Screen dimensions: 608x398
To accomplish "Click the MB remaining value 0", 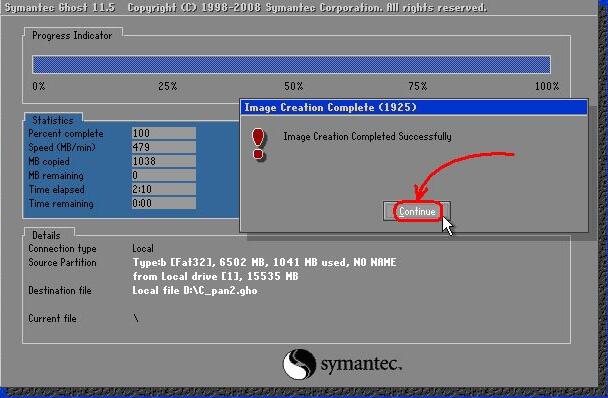I will pos(164,175).
